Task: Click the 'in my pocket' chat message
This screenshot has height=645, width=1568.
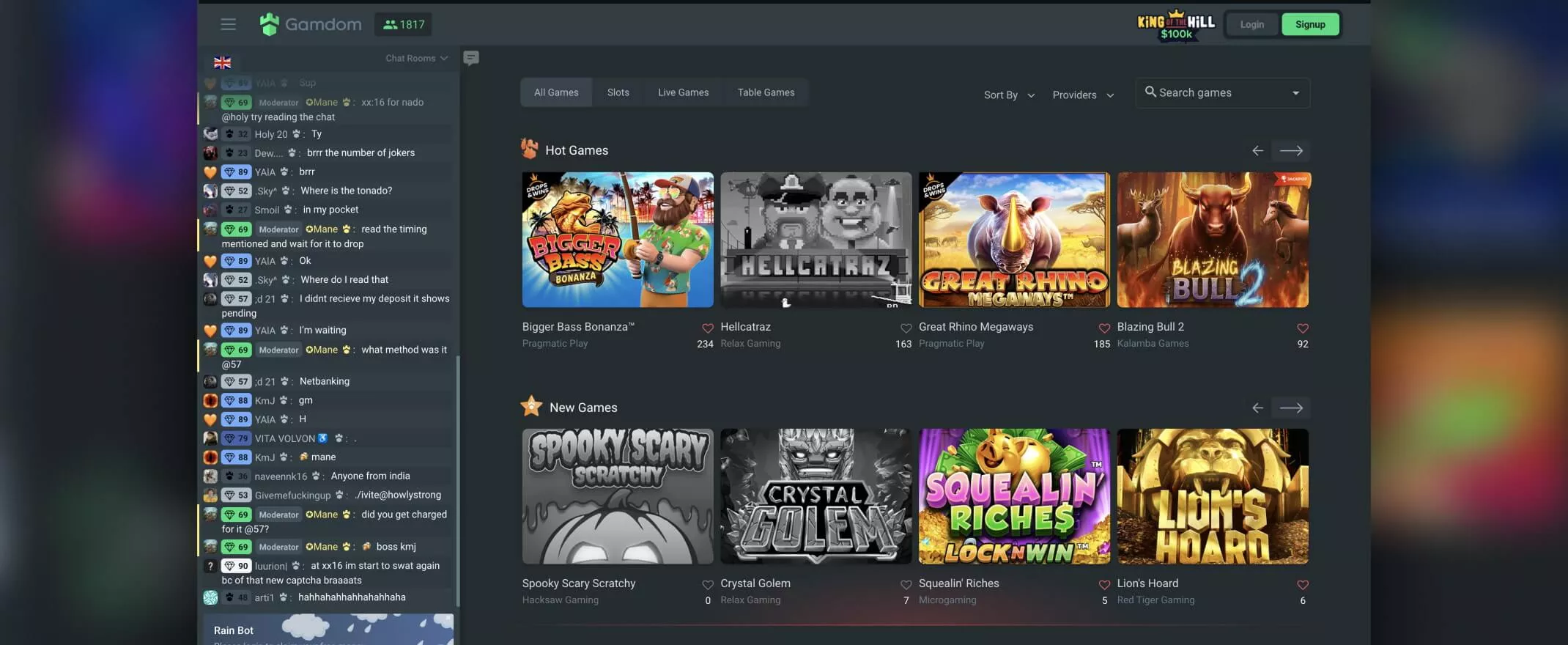Action: click(x=330, y=210)
